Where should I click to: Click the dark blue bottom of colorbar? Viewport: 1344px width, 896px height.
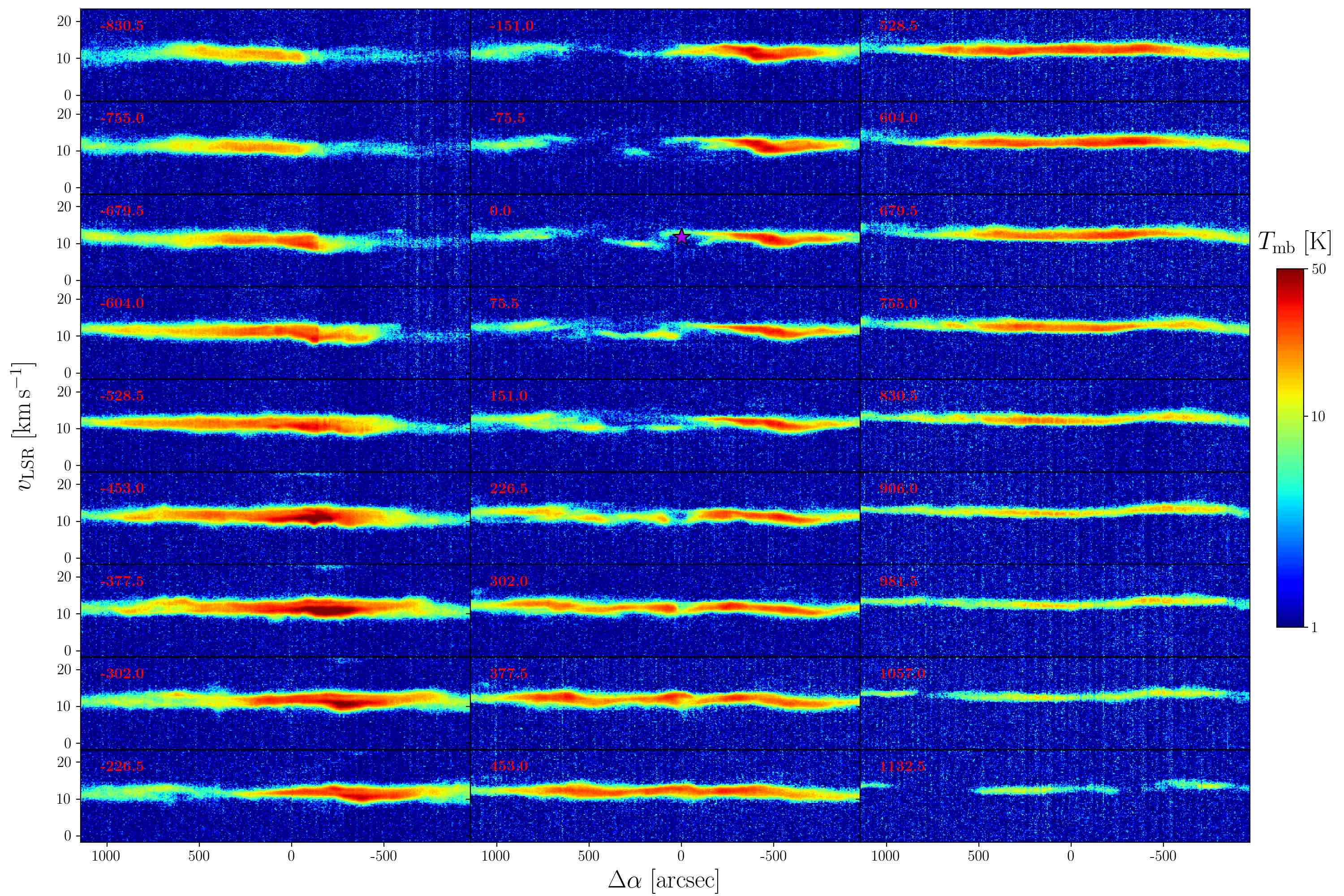[1290, 622]
